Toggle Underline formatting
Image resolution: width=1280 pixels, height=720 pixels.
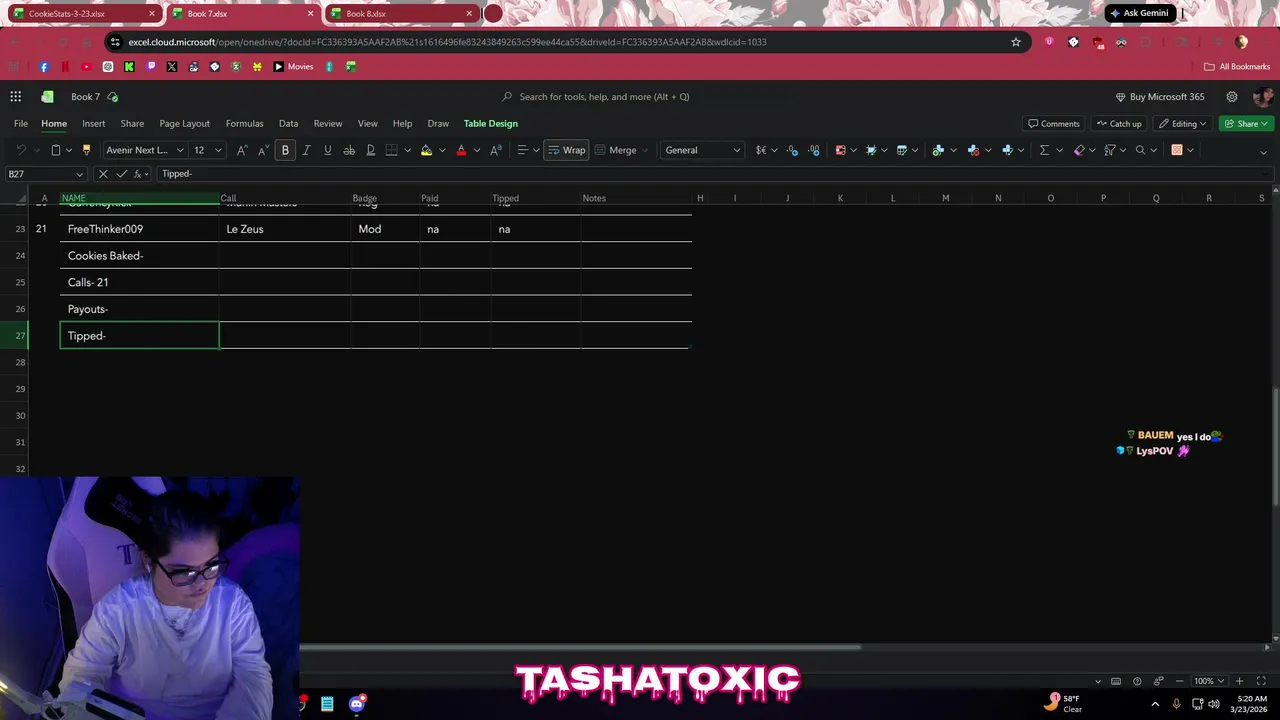(x=327, y=150)
